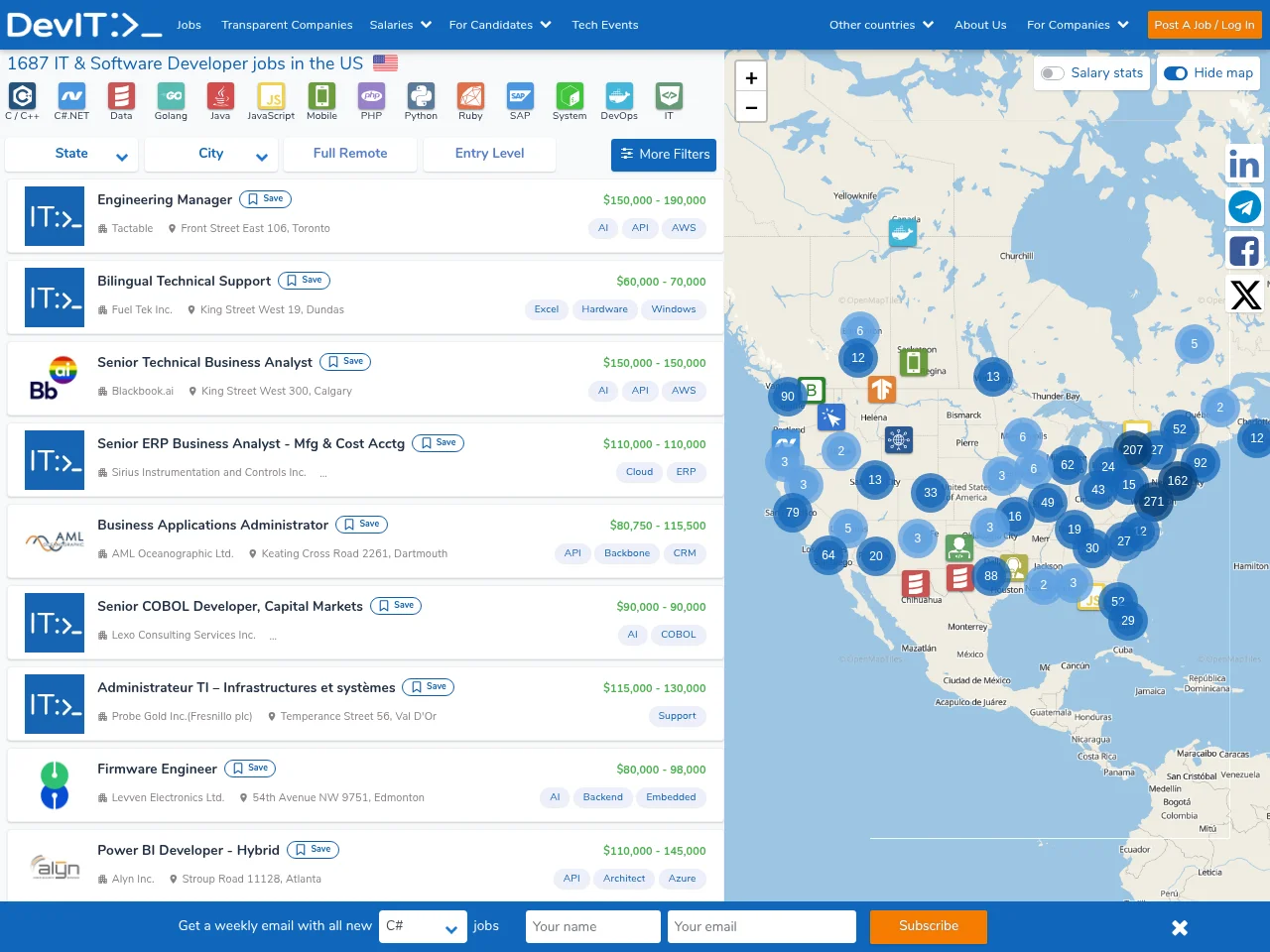Zoom in on the map
This screenshot has width=1270, height=952.
751,77
